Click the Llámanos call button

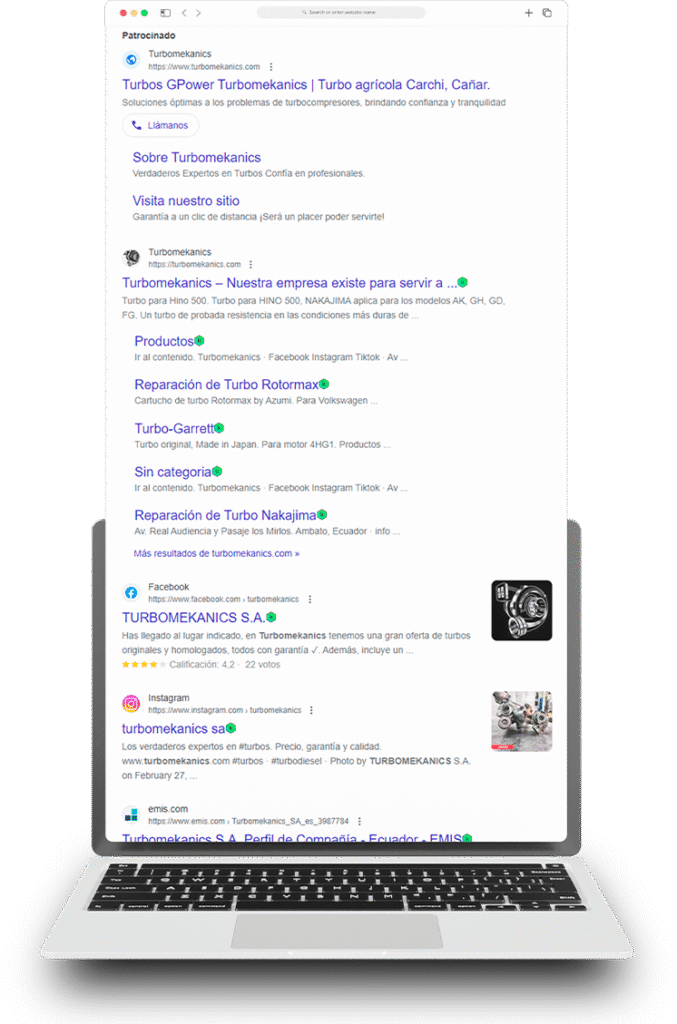[160, 125]
